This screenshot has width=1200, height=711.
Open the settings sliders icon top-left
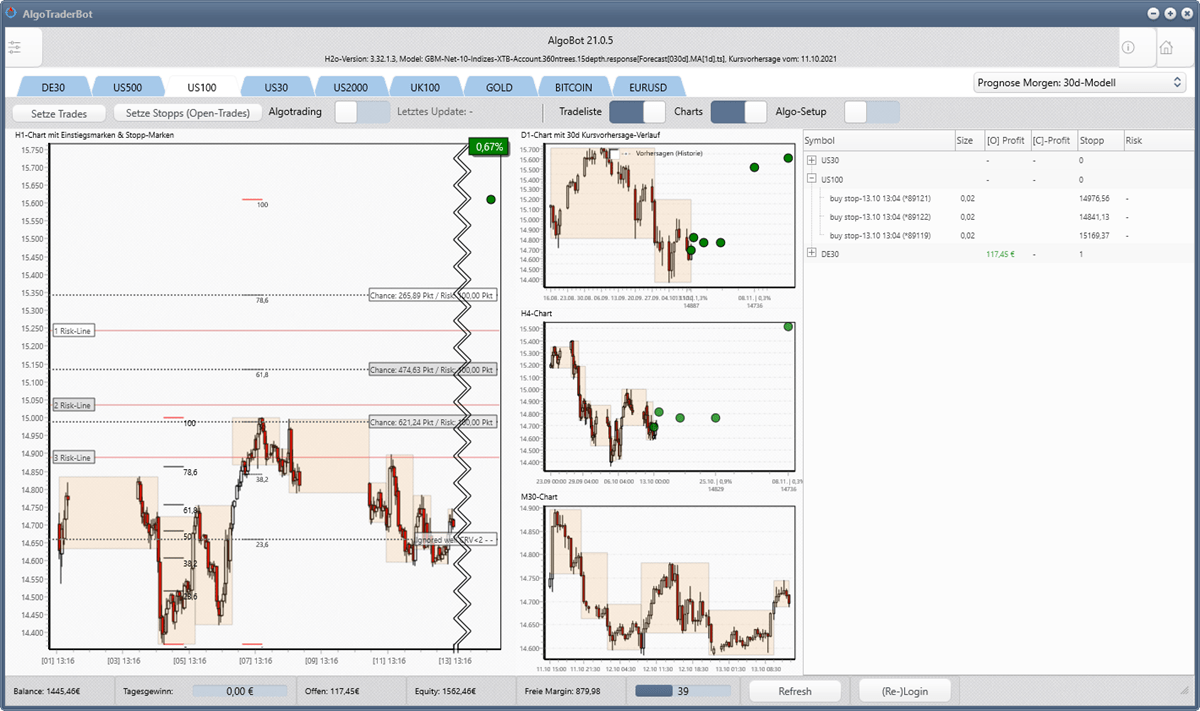(20, 48)
